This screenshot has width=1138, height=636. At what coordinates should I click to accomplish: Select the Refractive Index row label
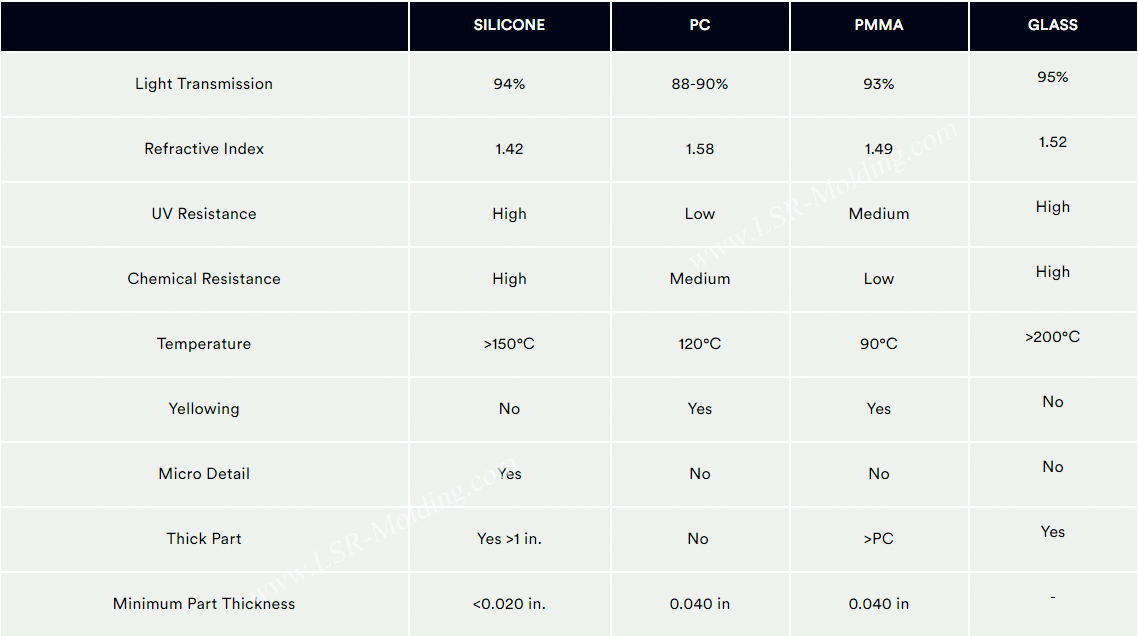click(204, 149)
